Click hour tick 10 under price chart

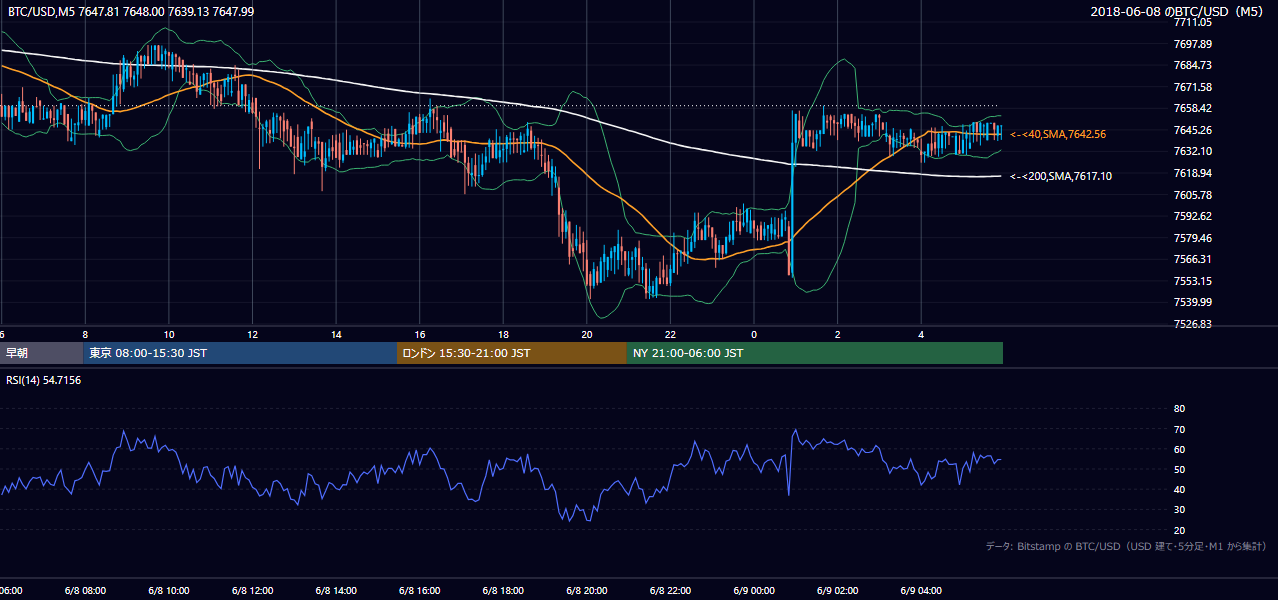(169, 335)
